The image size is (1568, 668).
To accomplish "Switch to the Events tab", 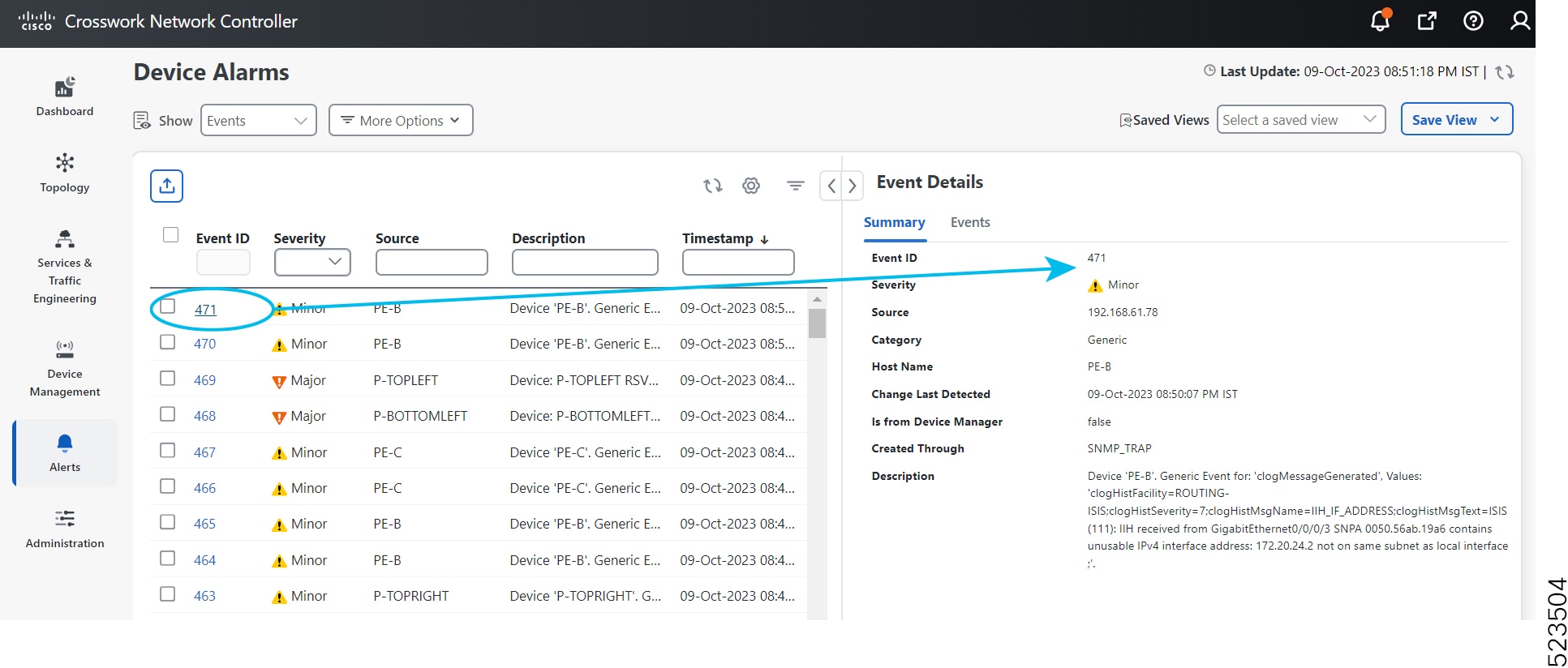I will click(x=969, y=222).
